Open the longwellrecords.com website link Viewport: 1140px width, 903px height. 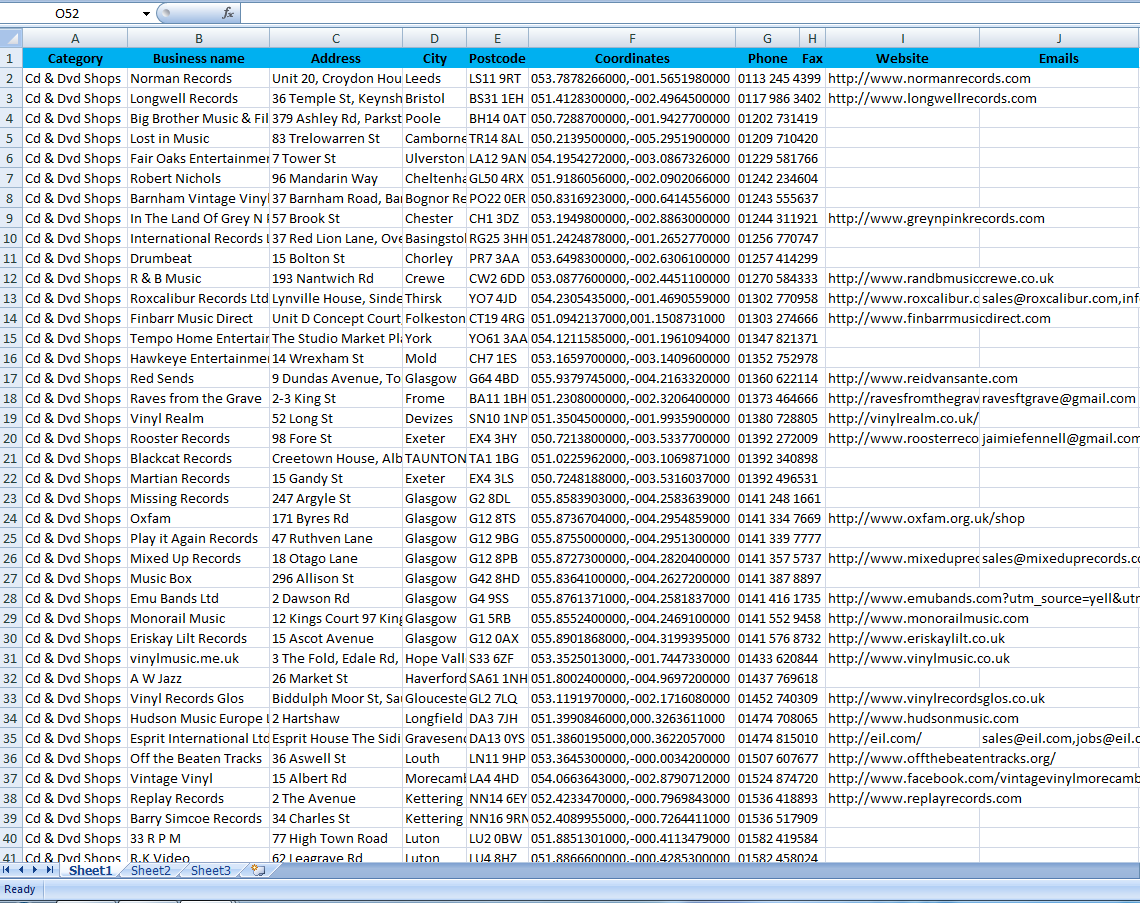click(932, 98)
